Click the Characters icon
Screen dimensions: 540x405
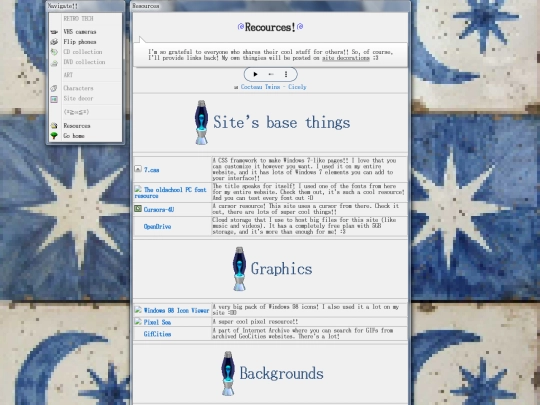tap(54, 89)
